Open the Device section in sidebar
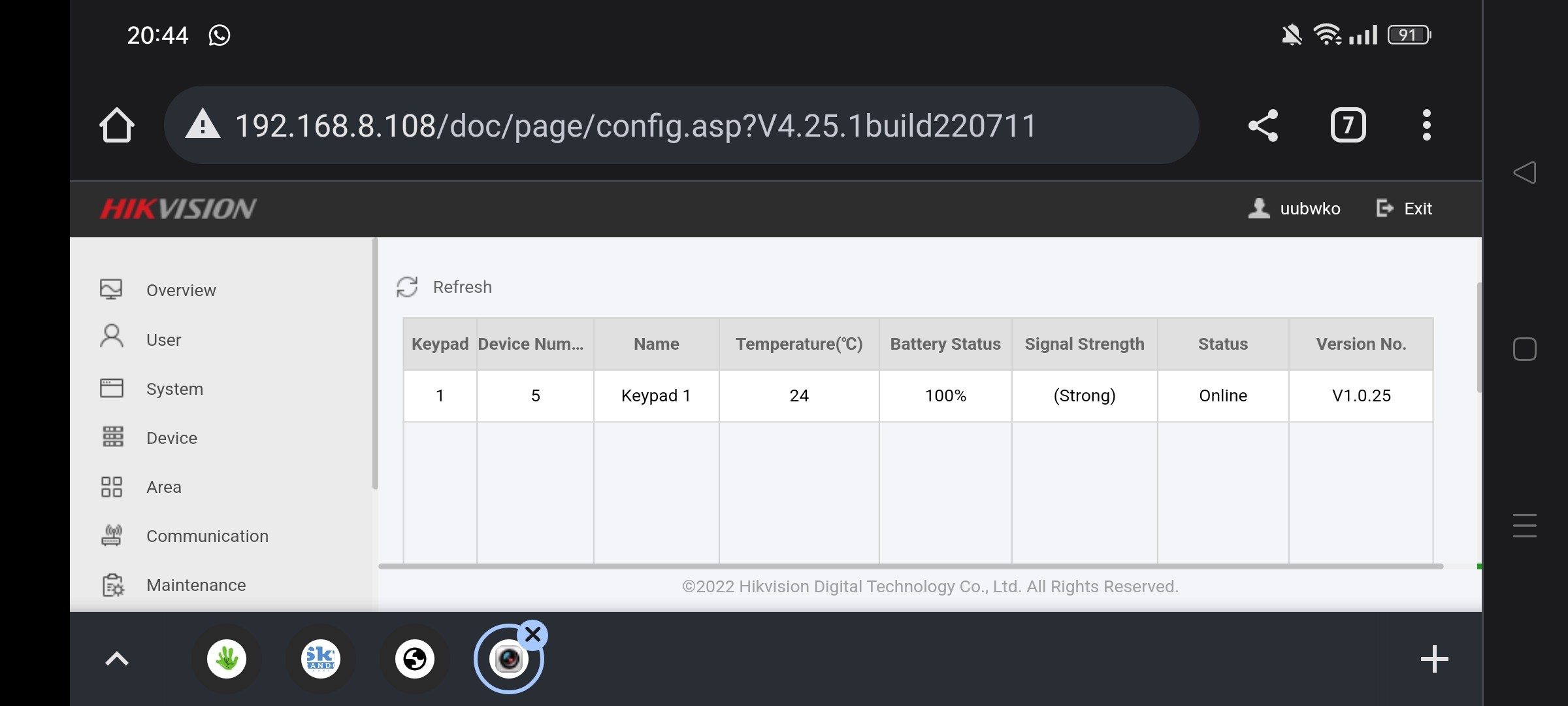Screen dimensions: 1568x706 (171, 438)
